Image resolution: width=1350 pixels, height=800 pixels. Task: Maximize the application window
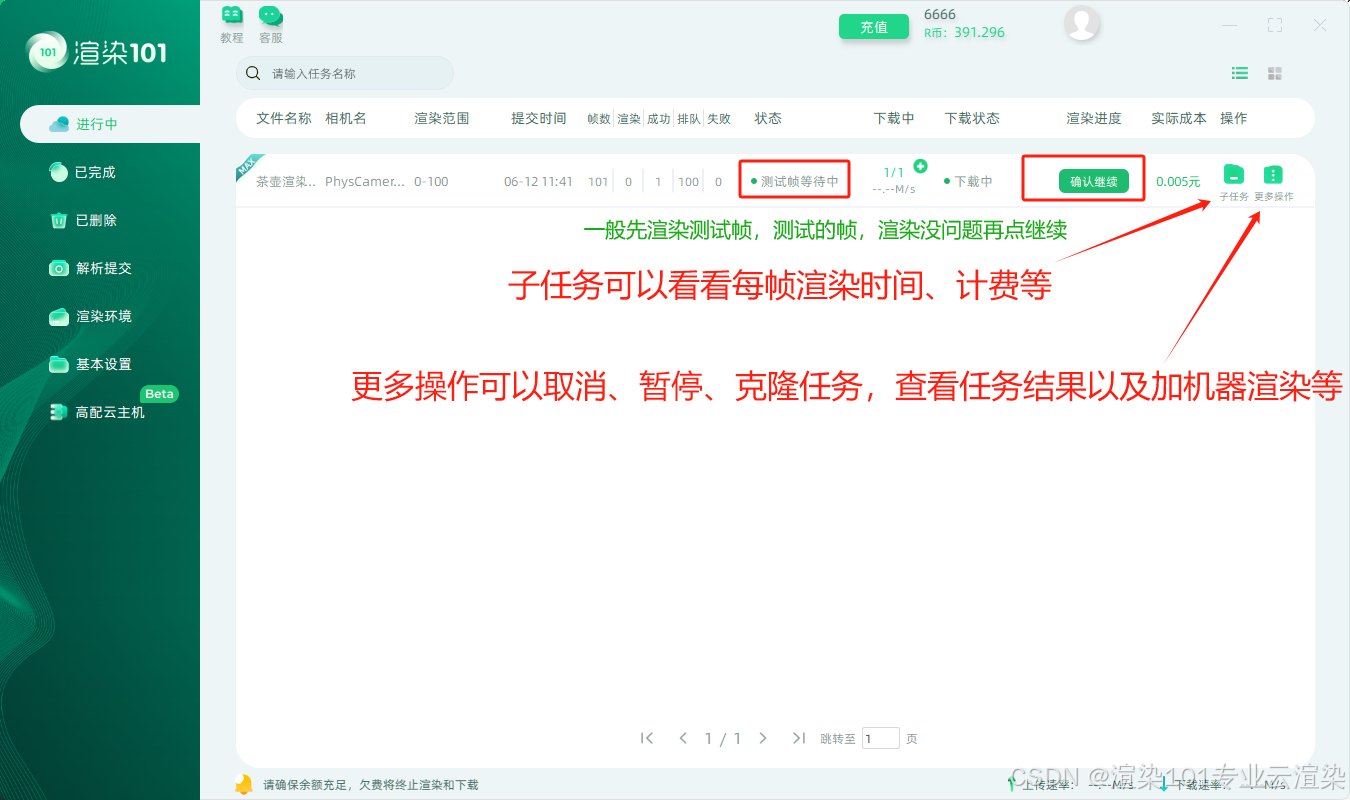coord(1275,25)
